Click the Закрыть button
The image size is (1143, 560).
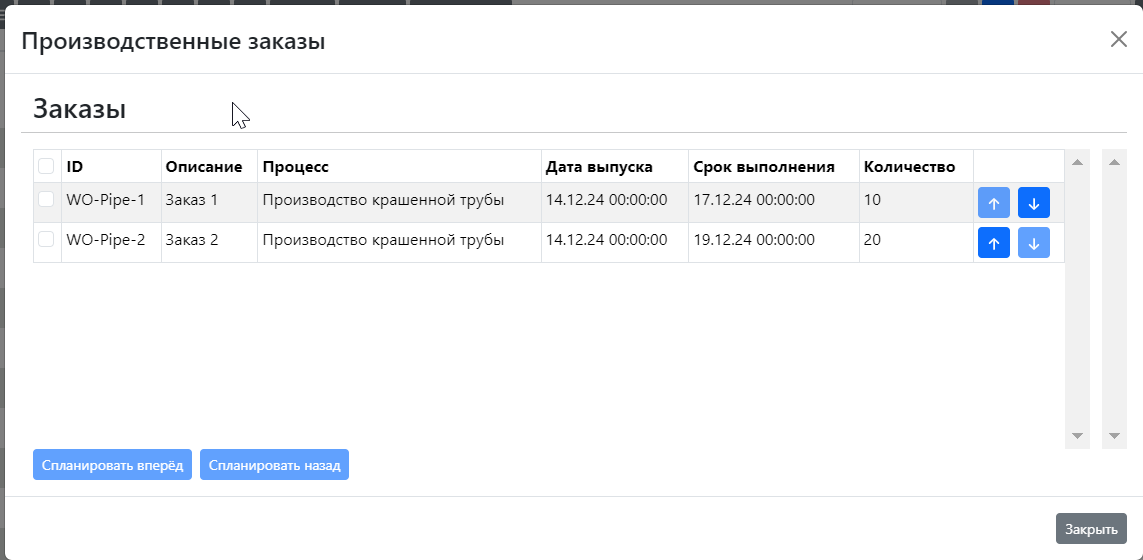1091,529
